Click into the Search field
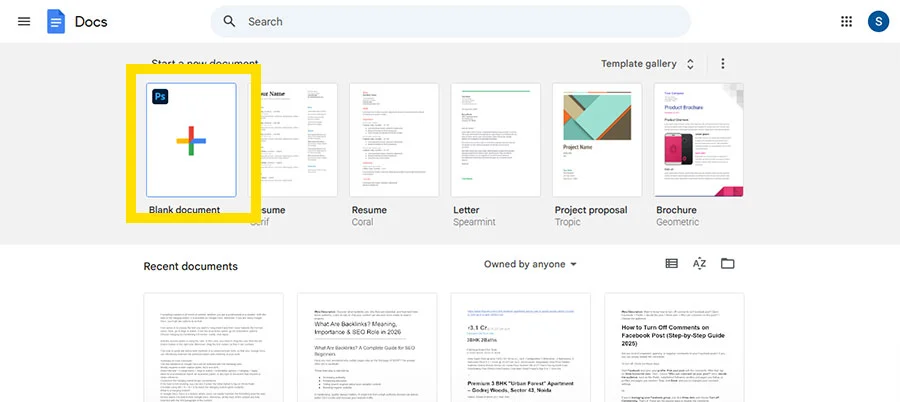Screen dimensions: 900x402 click(451, 22)
